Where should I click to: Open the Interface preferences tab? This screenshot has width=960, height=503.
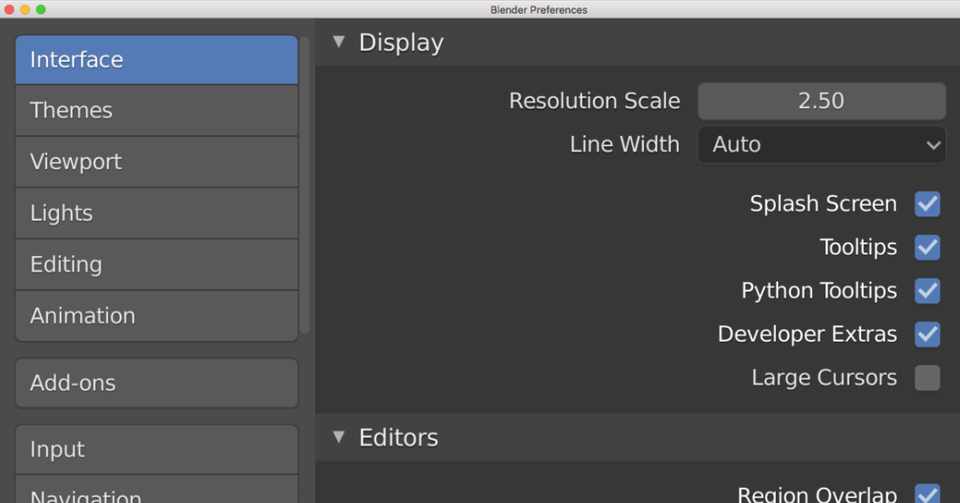pos(156,60)
